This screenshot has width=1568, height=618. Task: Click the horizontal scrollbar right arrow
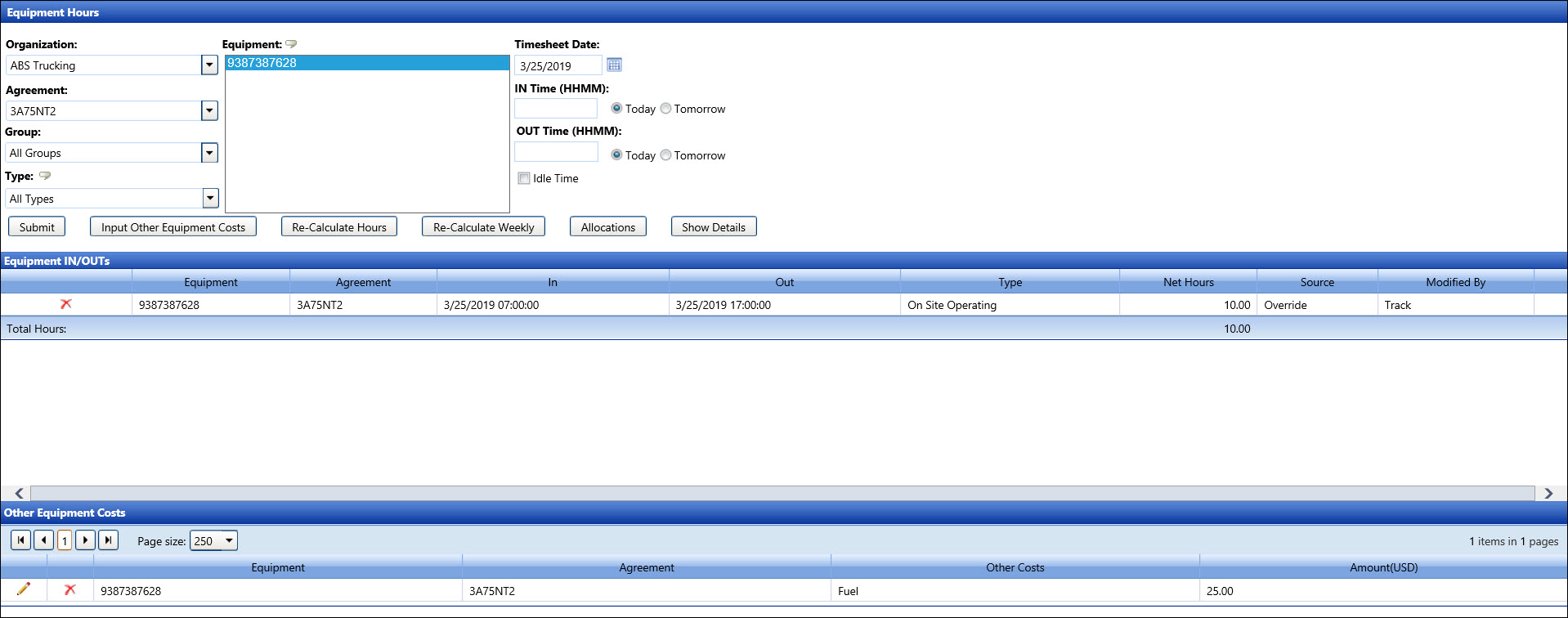click(1548, 493)
